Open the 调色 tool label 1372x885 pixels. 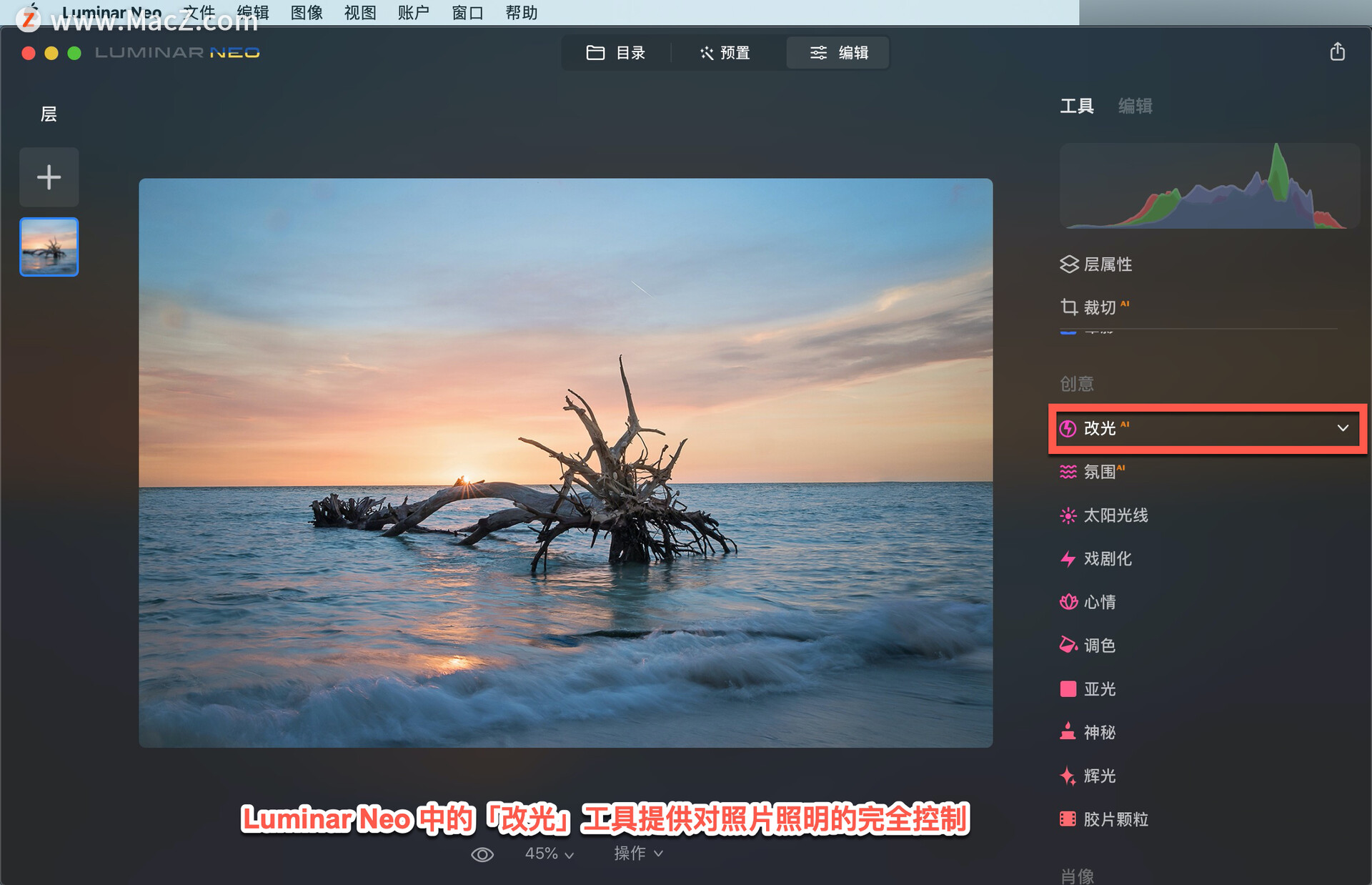point(1099,646)
